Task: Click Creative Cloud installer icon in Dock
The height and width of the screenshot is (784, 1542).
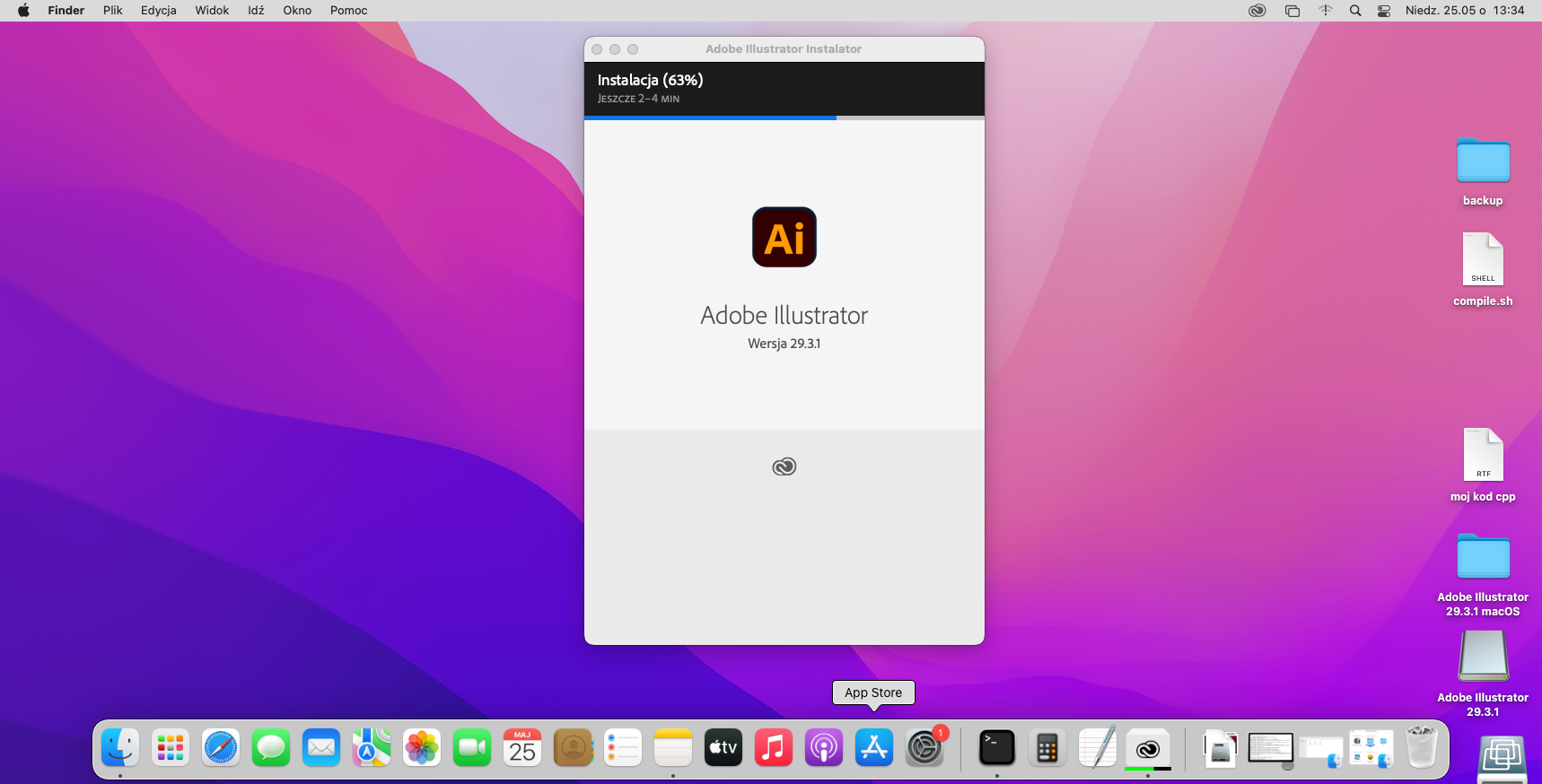Action: click(x=1147, y=747)
